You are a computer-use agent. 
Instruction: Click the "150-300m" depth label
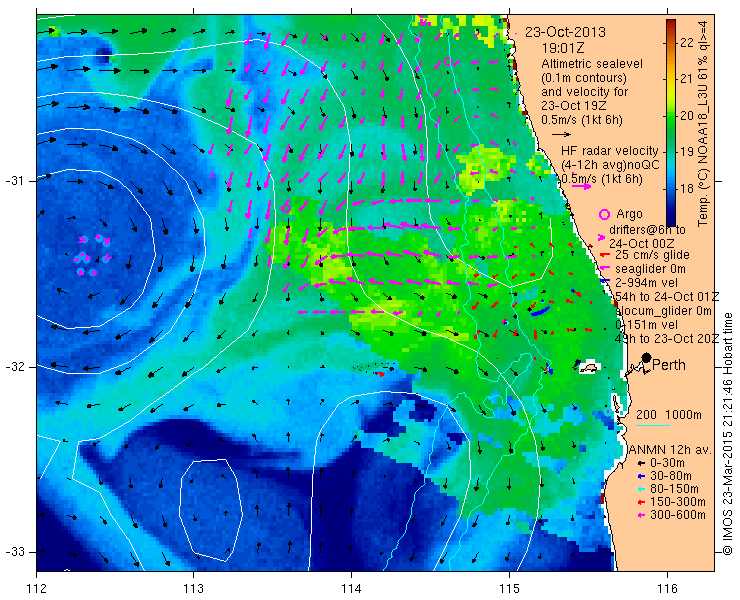(x=678, y=502)
